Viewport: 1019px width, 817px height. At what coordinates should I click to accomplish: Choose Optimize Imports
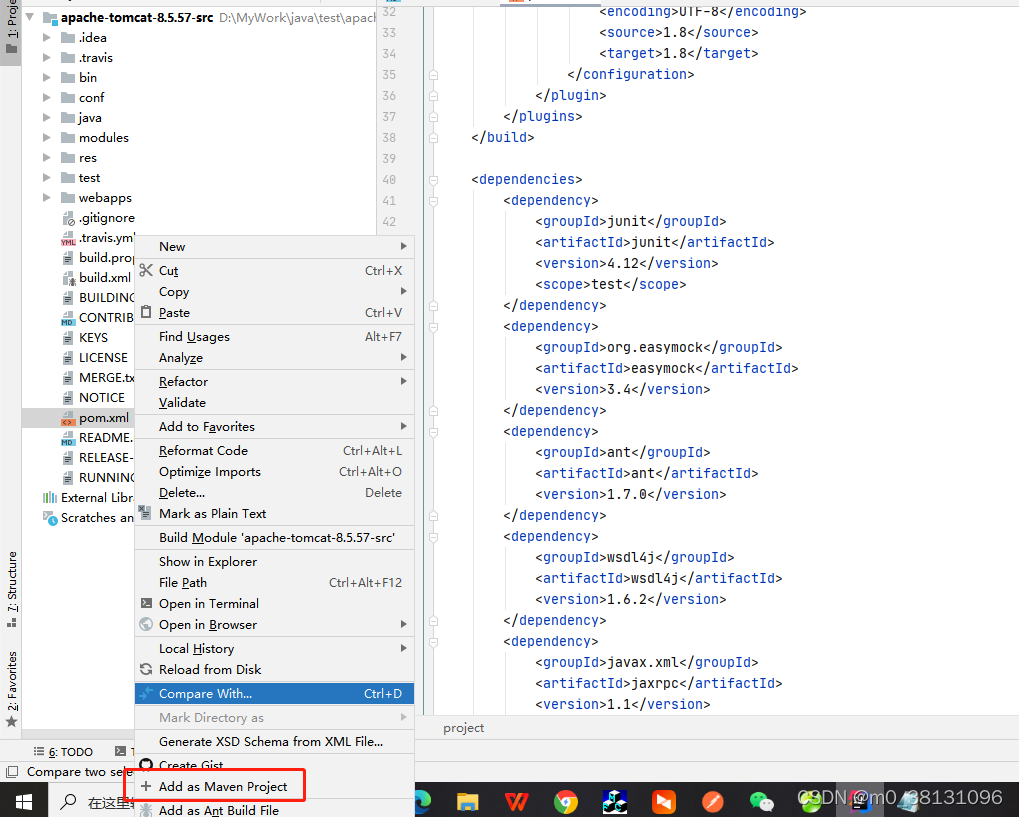[x=274, y=472]
